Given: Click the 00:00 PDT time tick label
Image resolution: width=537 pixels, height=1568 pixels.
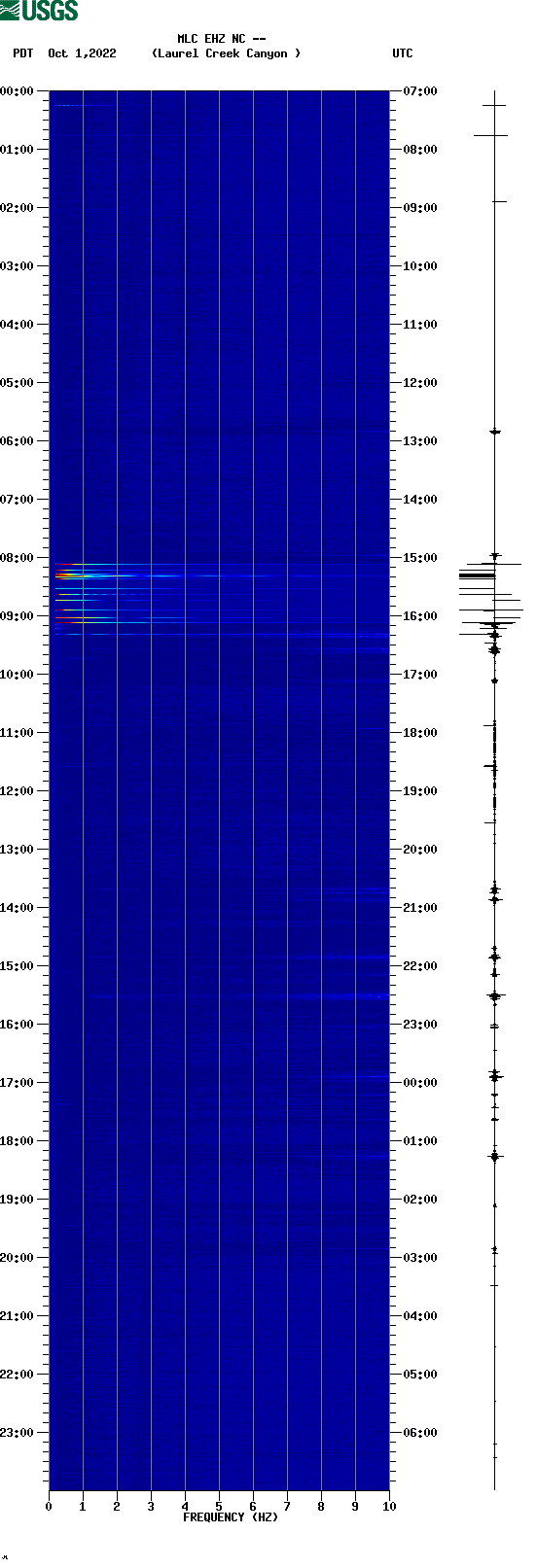Looking at the screenshot, I should tap(18, 91).
